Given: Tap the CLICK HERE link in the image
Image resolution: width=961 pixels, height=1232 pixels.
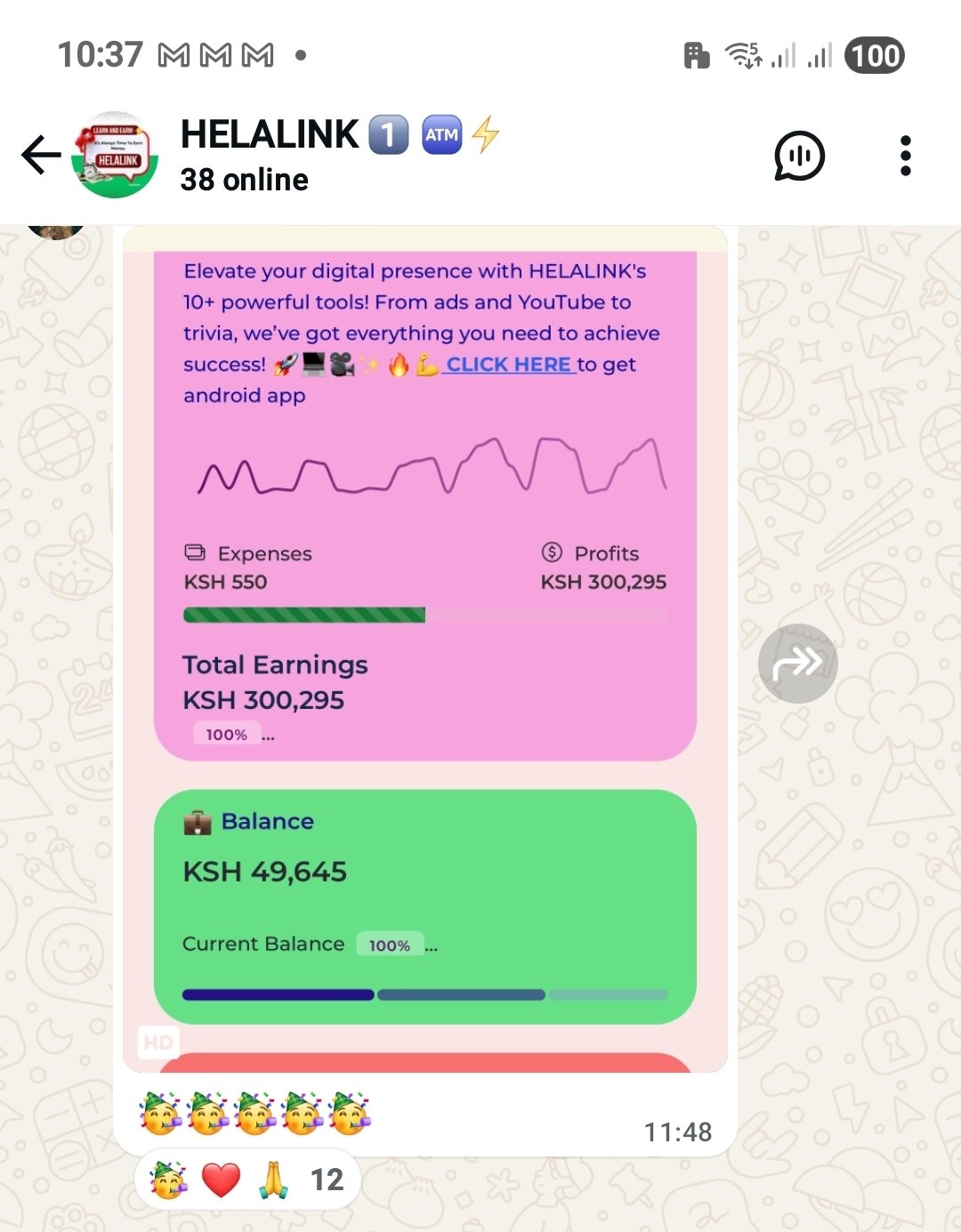Looking at the screenshot, I should [x=509, y=365].
